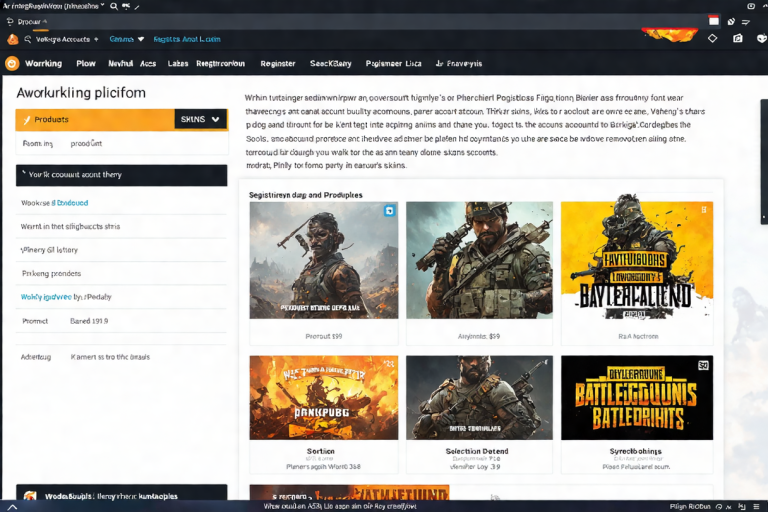Image resolution: width=768 pixels, height=512 pixels.
Task: Click the search magnifier in the title bar
Action: pyautogui.click(x=114, y=6)
